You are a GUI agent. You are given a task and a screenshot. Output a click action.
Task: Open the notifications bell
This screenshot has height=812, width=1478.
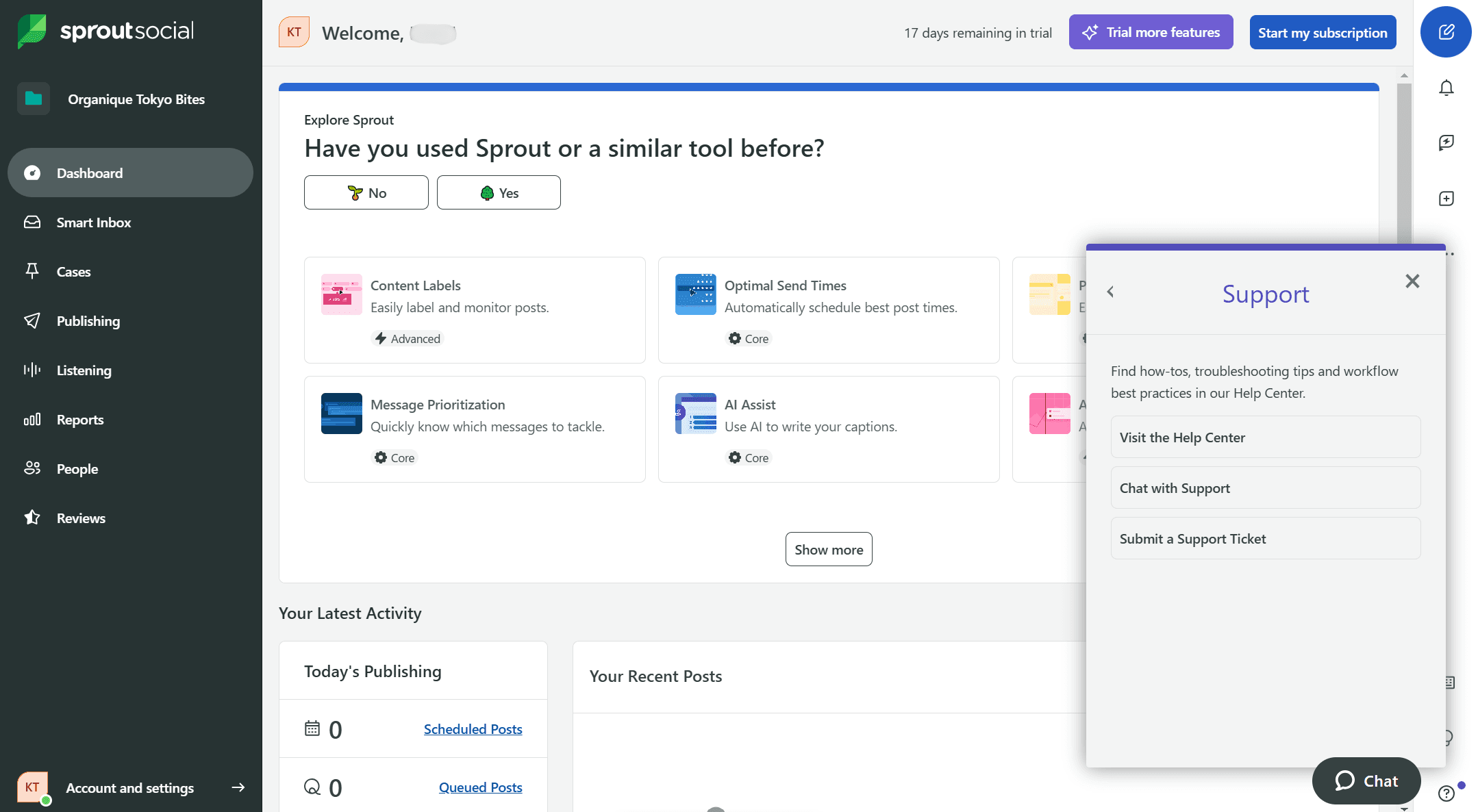point(1446,88)
